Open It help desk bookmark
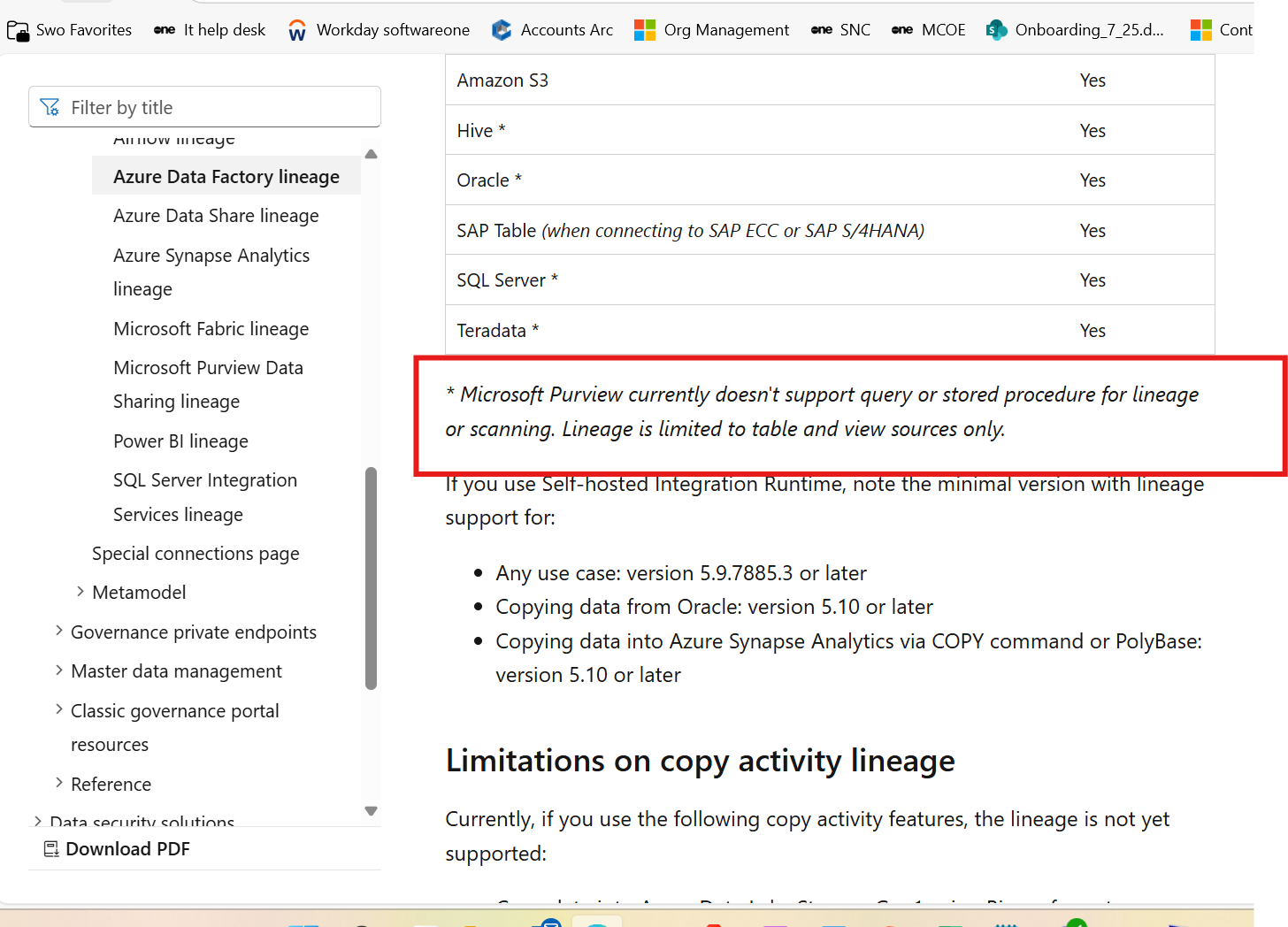 tap(210, 30)
